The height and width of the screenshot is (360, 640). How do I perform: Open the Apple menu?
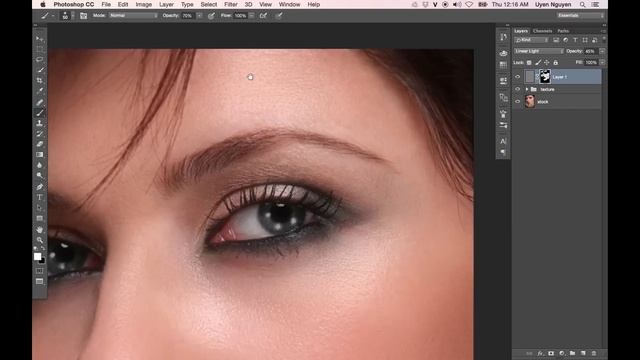click(x=42, y=4)
